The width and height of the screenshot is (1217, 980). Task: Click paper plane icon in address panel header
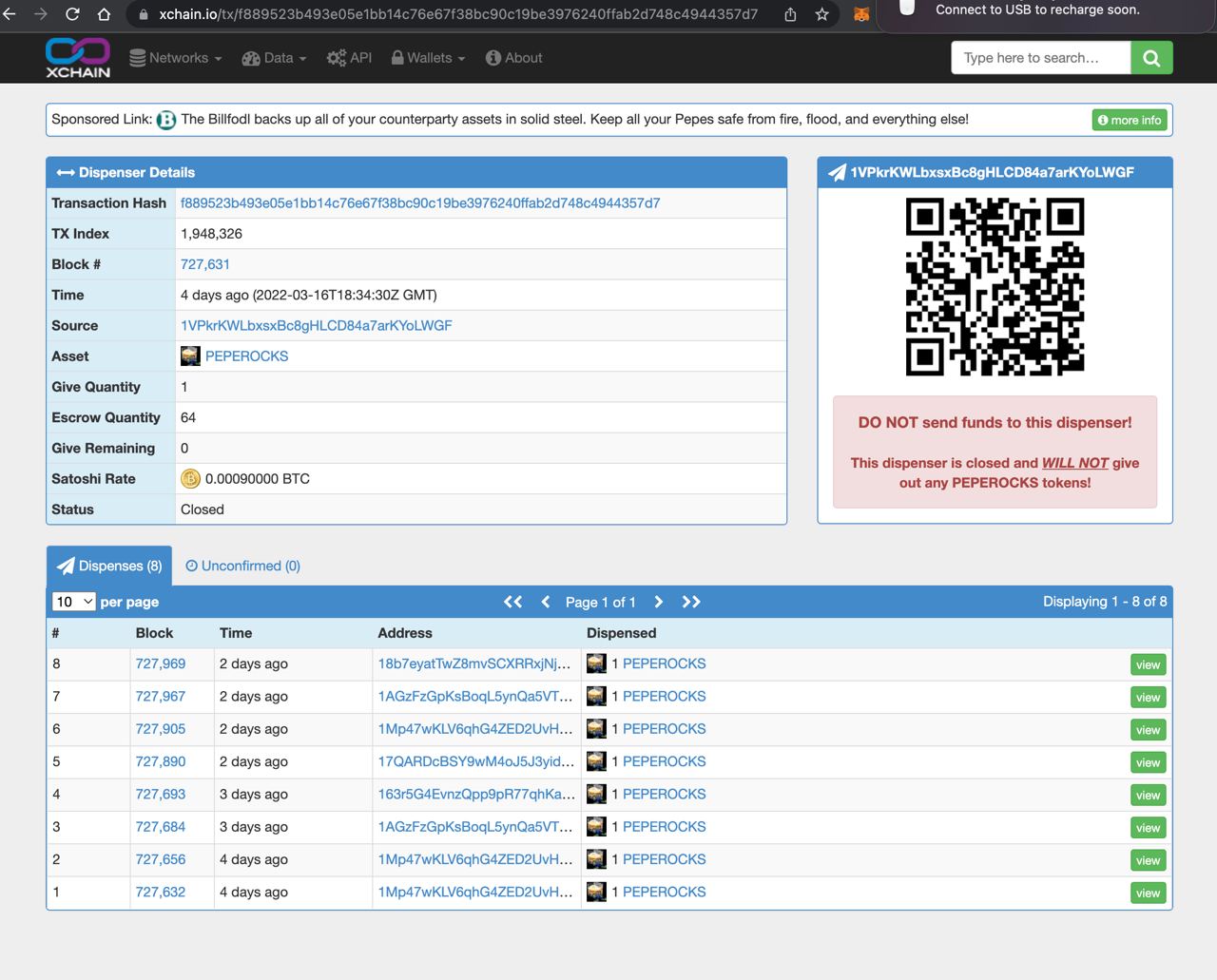point(837,173)
